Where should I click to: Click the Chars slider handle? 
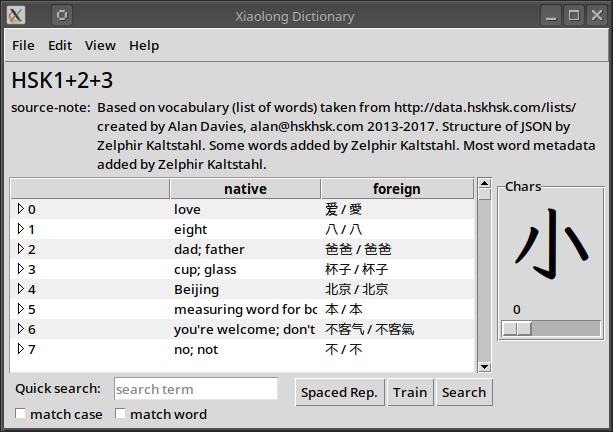coord(517,328)
